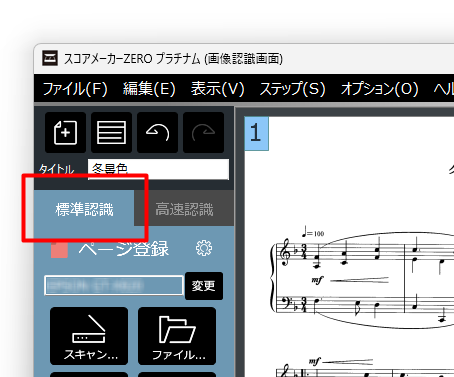Click the blurred scanner name field

point(114,285)
